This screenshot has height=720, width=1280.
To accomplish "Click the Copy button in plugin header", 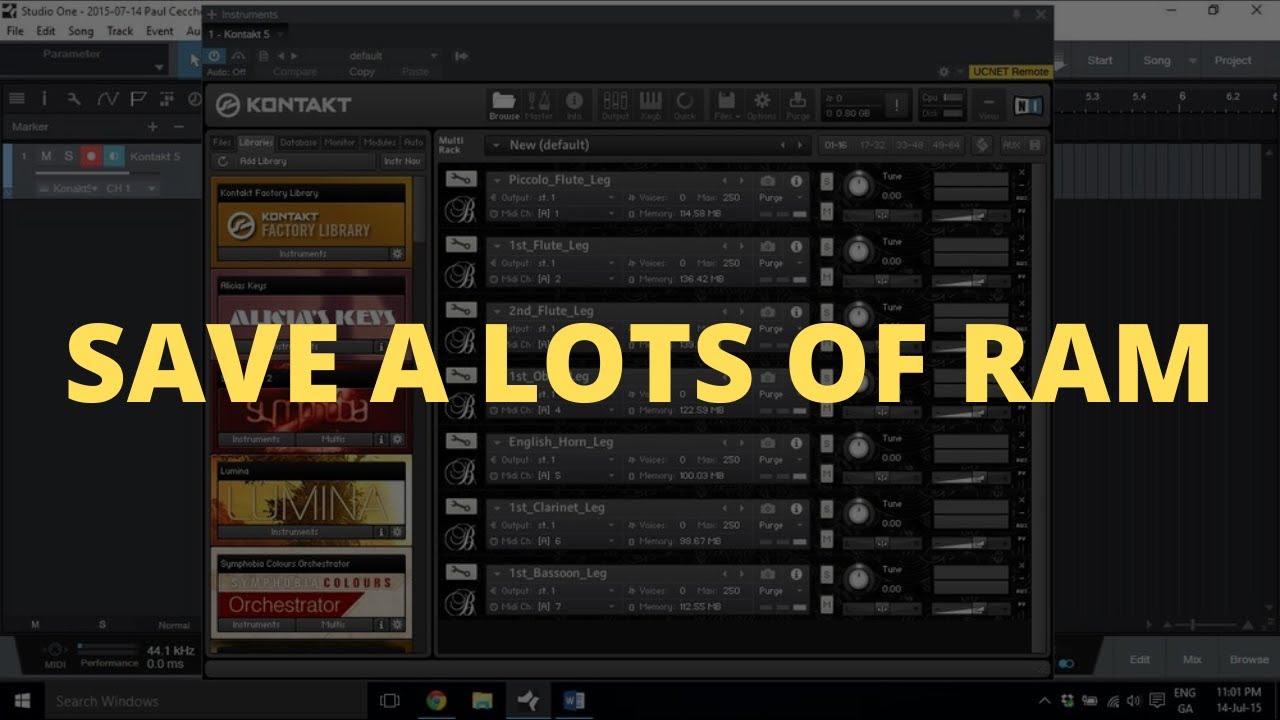I will [362, 72].
